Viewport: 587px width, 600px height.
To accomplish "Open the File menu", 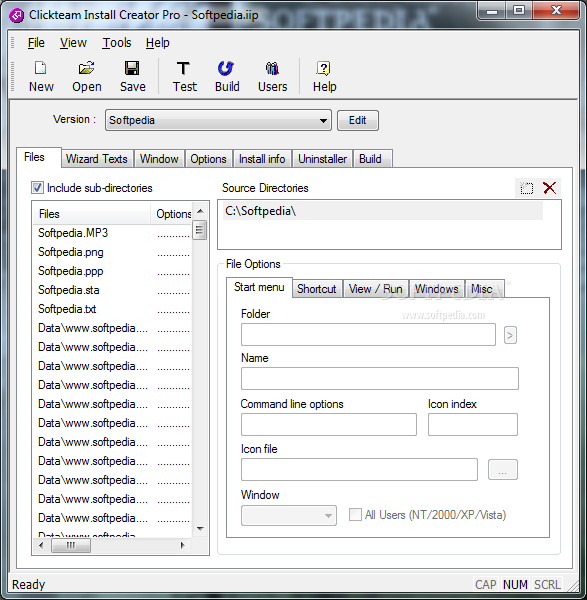I will coord(36,43).
